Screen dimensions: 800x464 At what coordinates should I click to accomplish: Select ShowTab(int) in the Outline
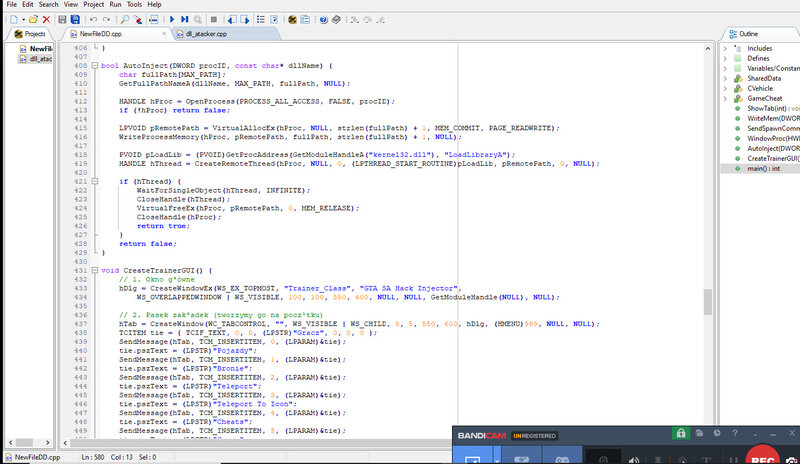(767, 108)
